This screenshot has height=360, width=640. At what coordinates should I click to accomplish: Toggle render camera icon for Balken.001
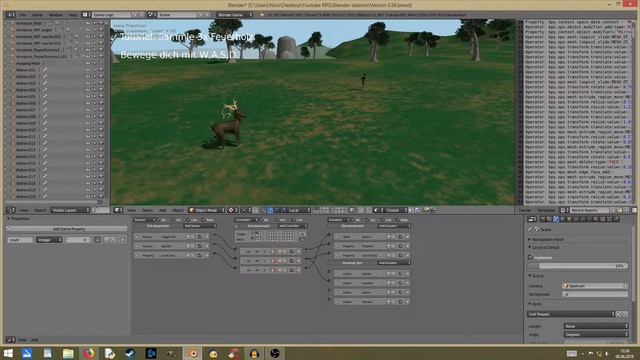point(101,70)
